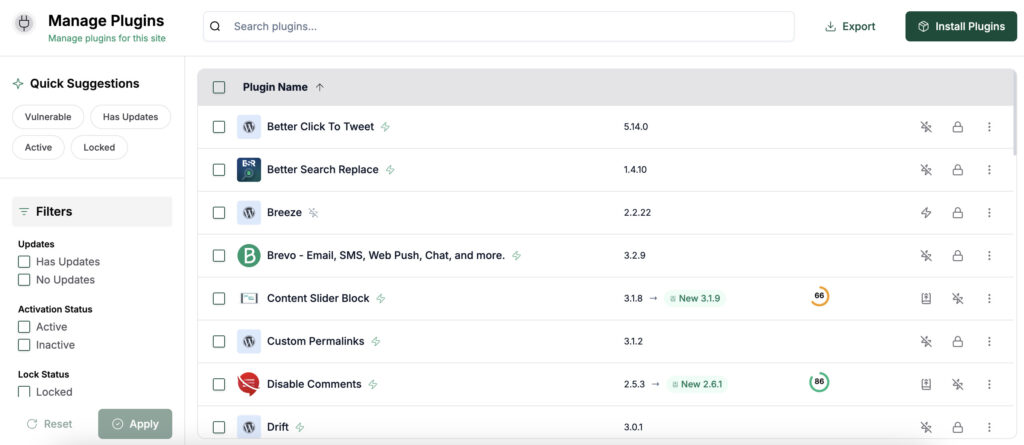Sort by the Plugin Name column arrow
Screen dimensions: 1024x445
tap(319, 87)
